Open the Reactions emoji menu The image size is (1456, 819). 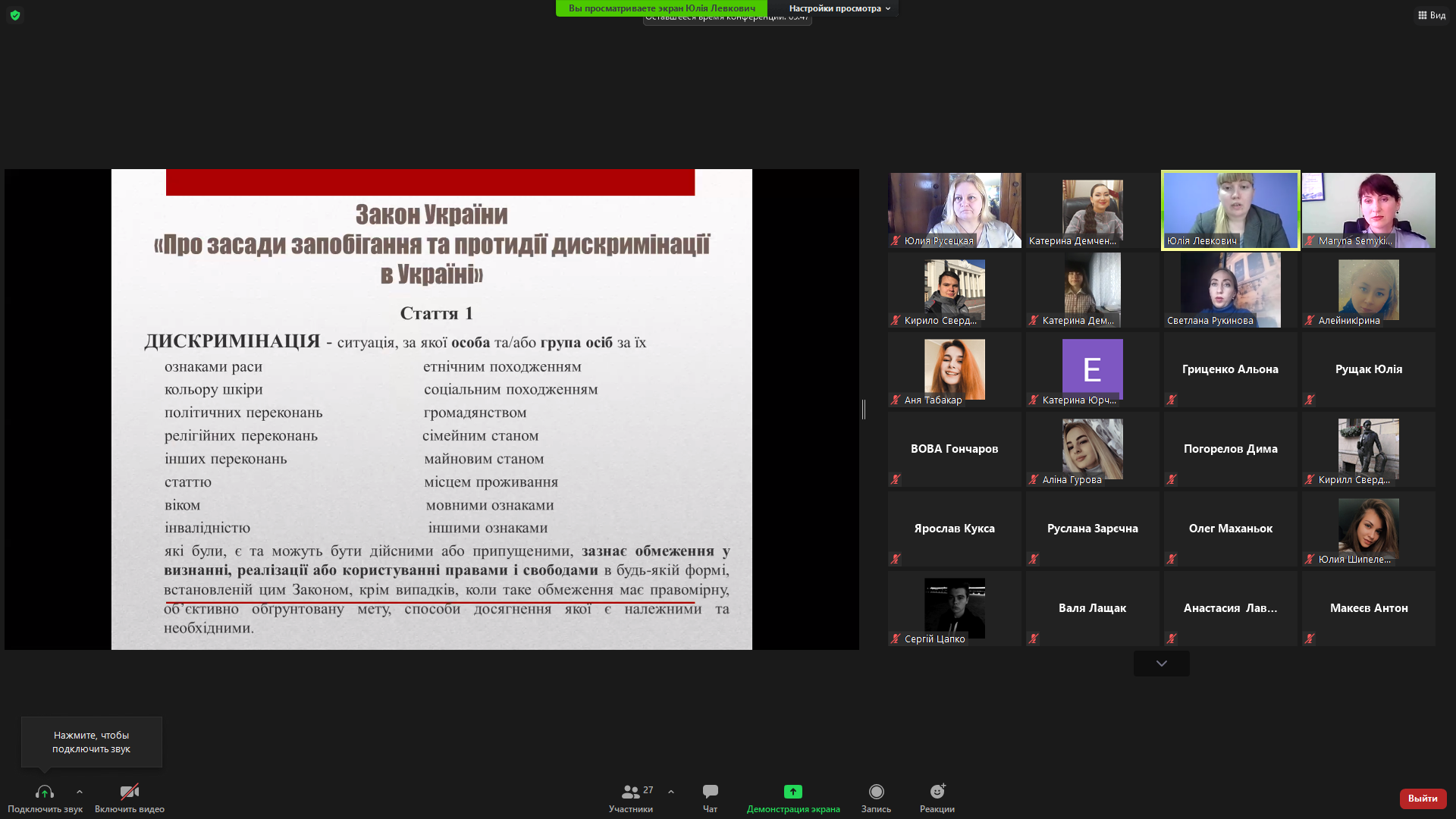click(937, 792)
